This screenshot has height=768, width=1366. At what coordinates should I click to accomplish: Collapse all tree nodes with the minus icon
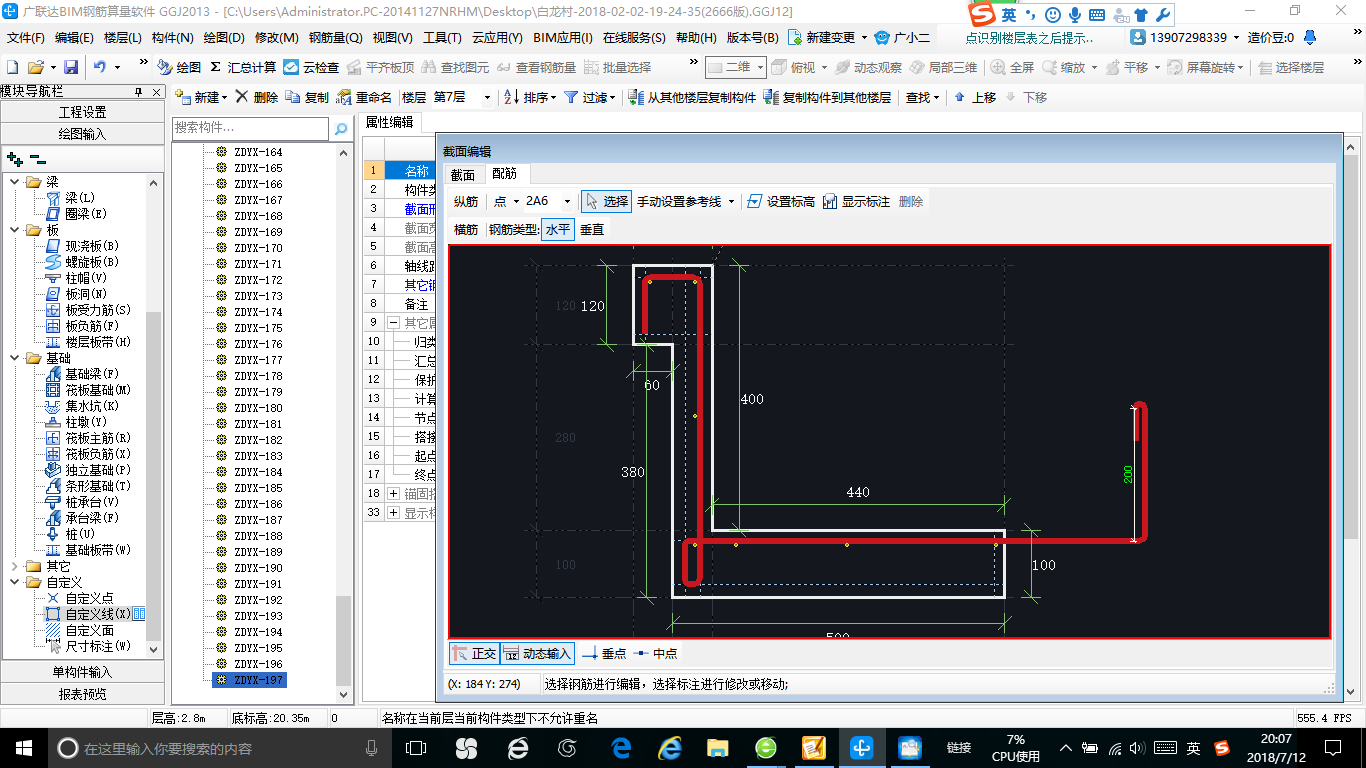[x=38, y=158]
